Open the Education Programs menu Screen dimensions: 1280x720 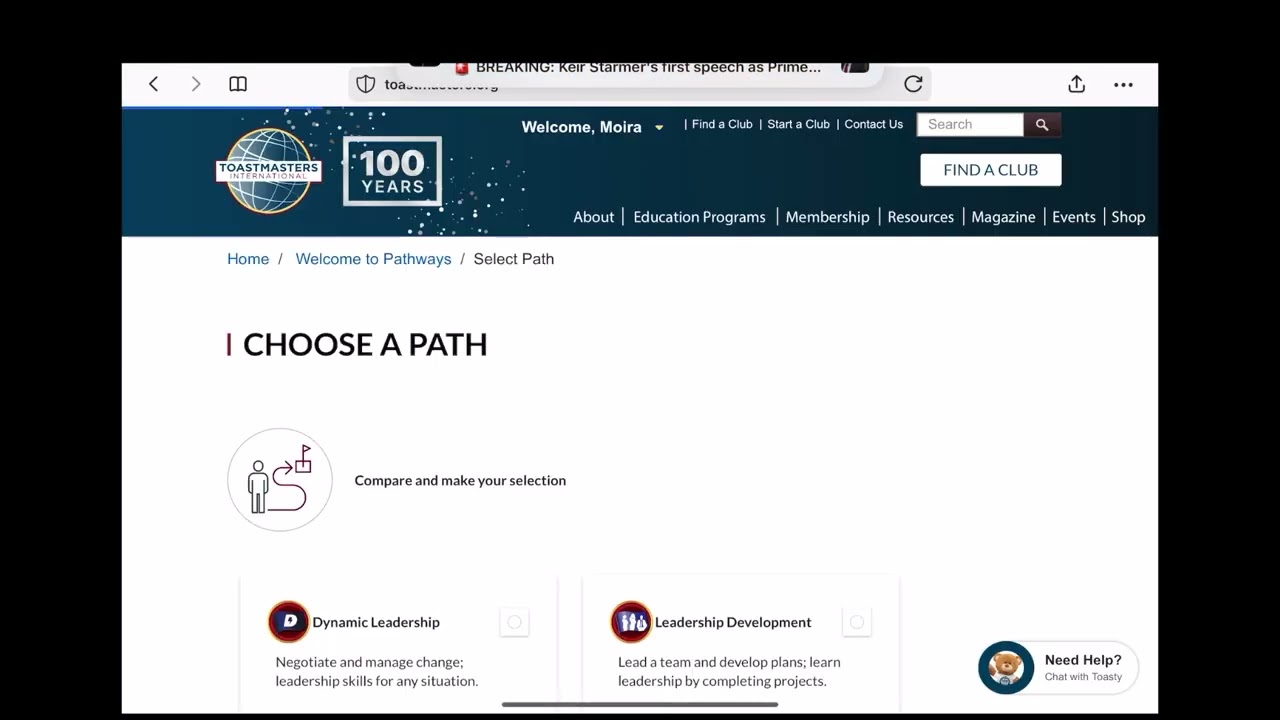(x=699, y=217)
